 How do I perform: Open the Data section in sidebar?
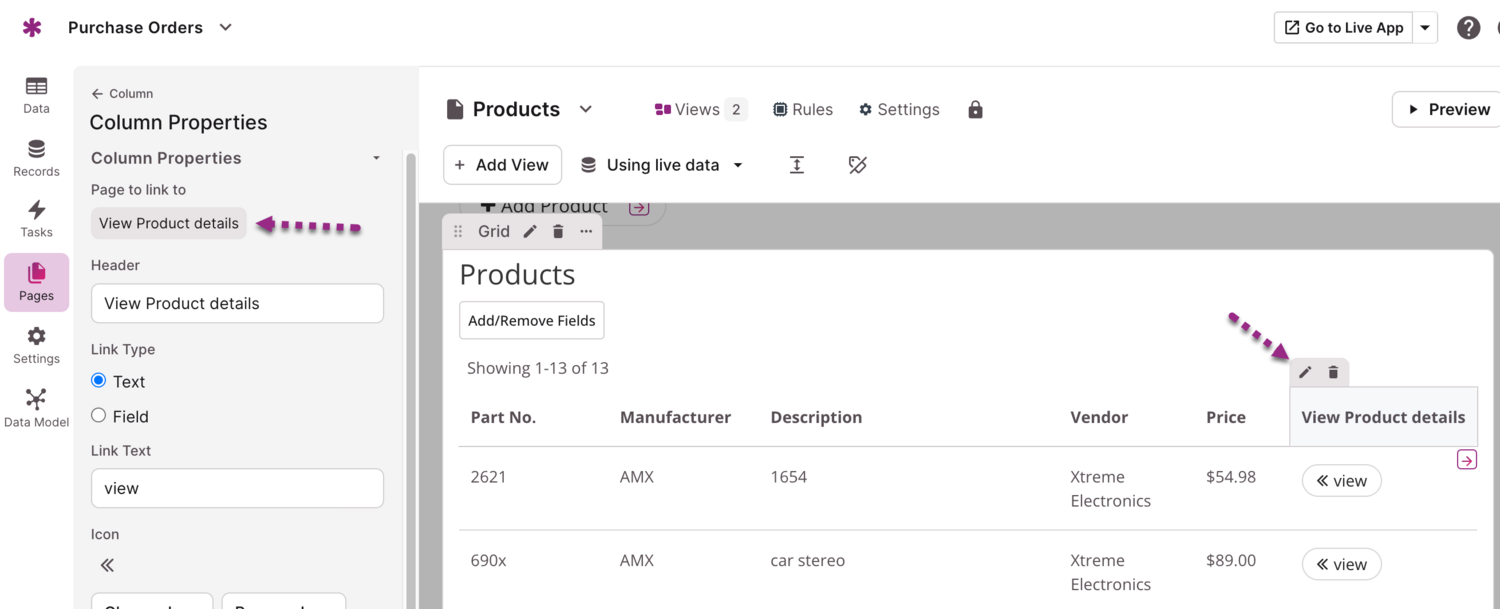[36, 95]
